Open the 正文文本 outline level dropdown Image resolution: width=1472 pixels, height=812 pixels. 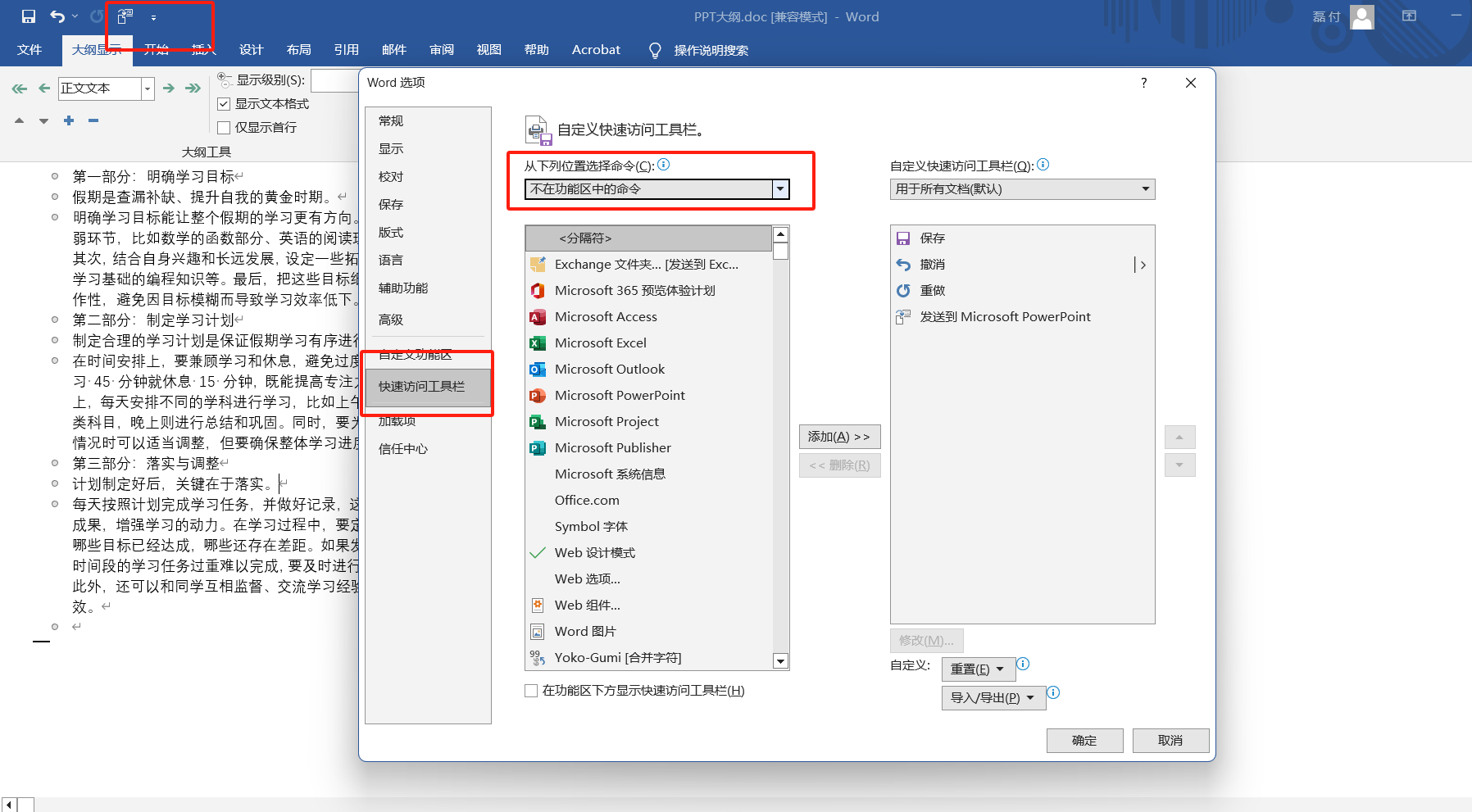(x=148, y=88)
